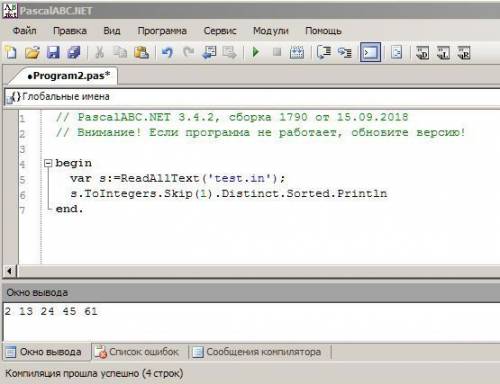Click the scroll left arrow in editor
This screenshot has width=500, height=384.
pos(9,271)
